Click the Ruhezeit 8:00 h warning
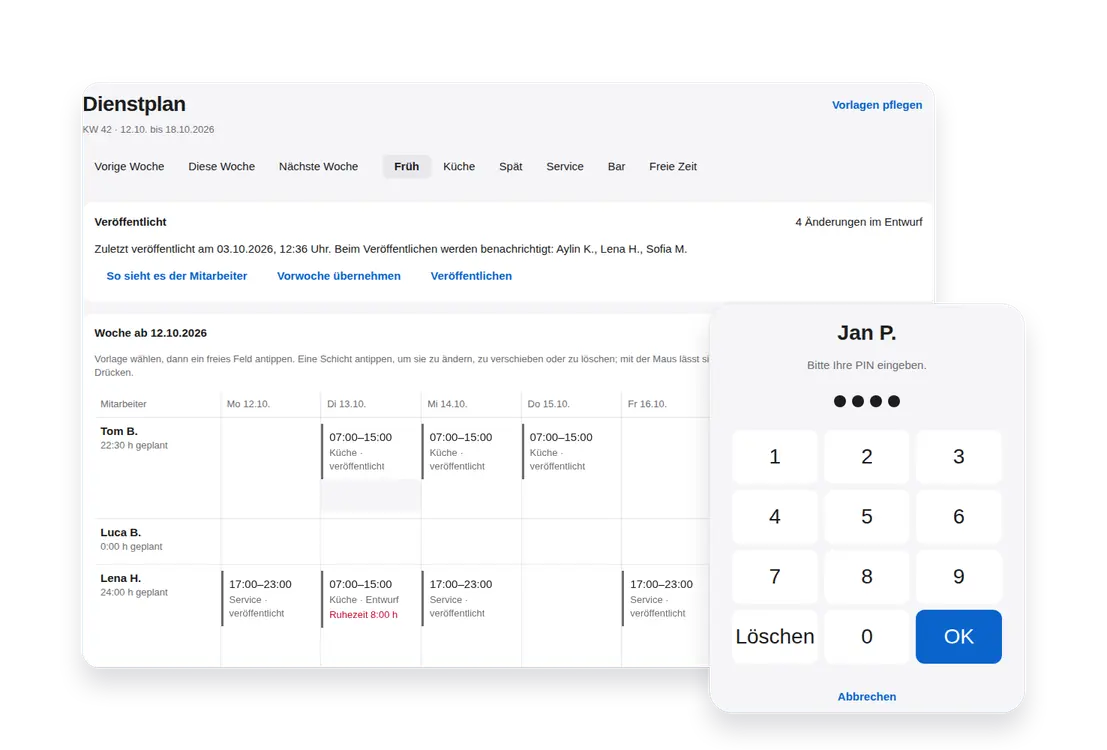Image resolution: width=1107 pixels, height=750 pixels. (364, 615)
